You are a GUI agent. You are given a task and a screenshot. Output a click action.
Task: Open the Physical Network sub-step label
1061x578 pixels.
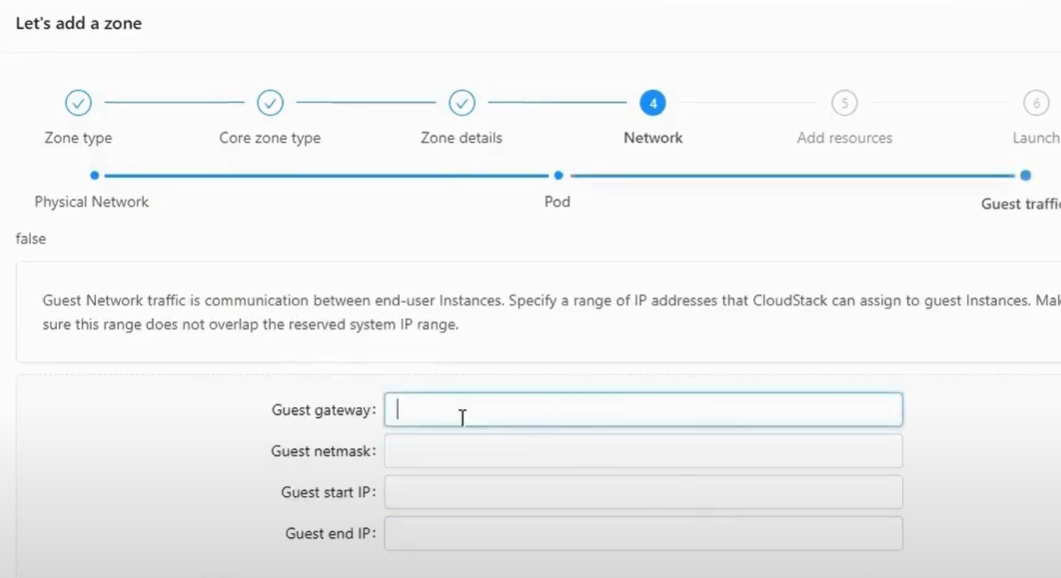click(91, 202)
